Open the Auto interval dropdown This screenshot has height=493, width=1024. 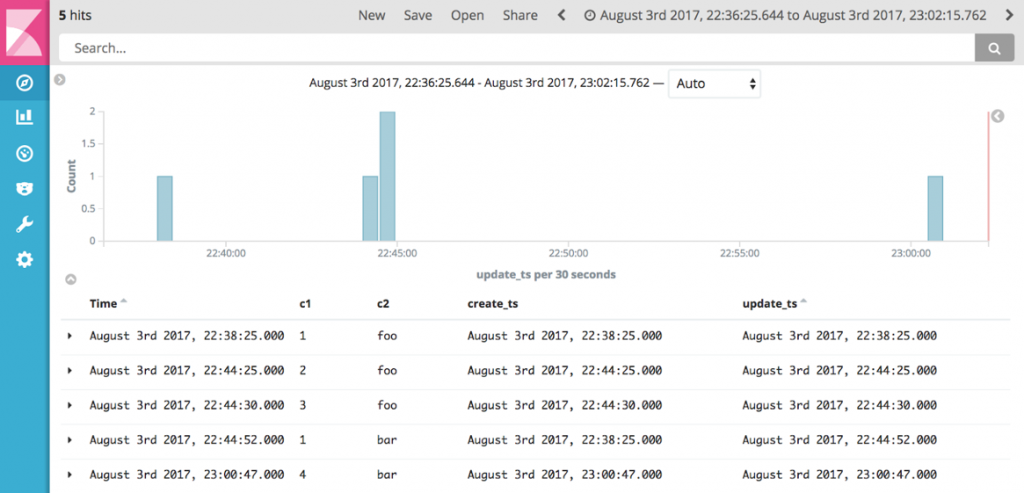pos(714,84)
